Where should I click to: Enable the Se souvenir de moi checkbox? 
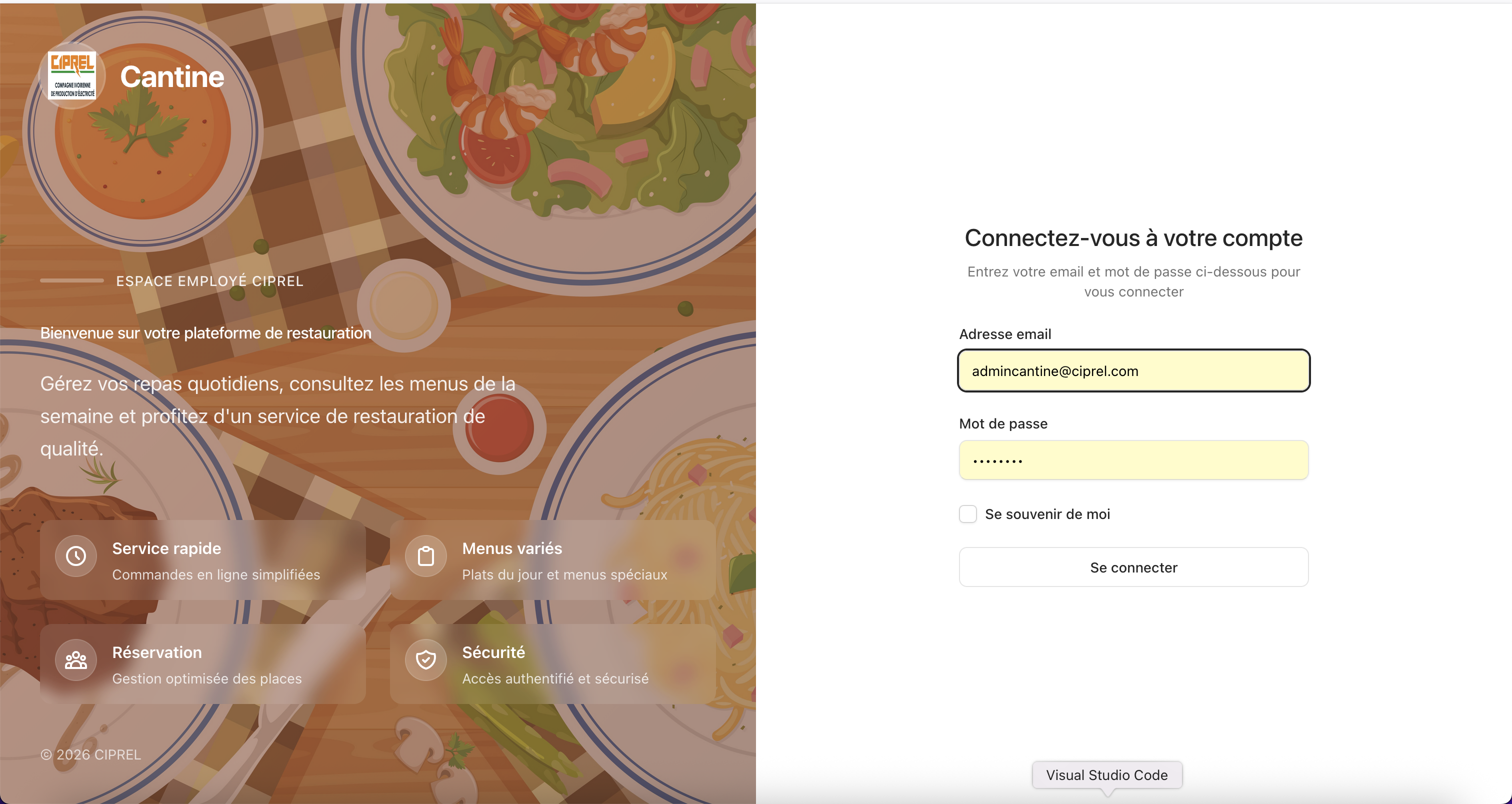coord(968,514)
